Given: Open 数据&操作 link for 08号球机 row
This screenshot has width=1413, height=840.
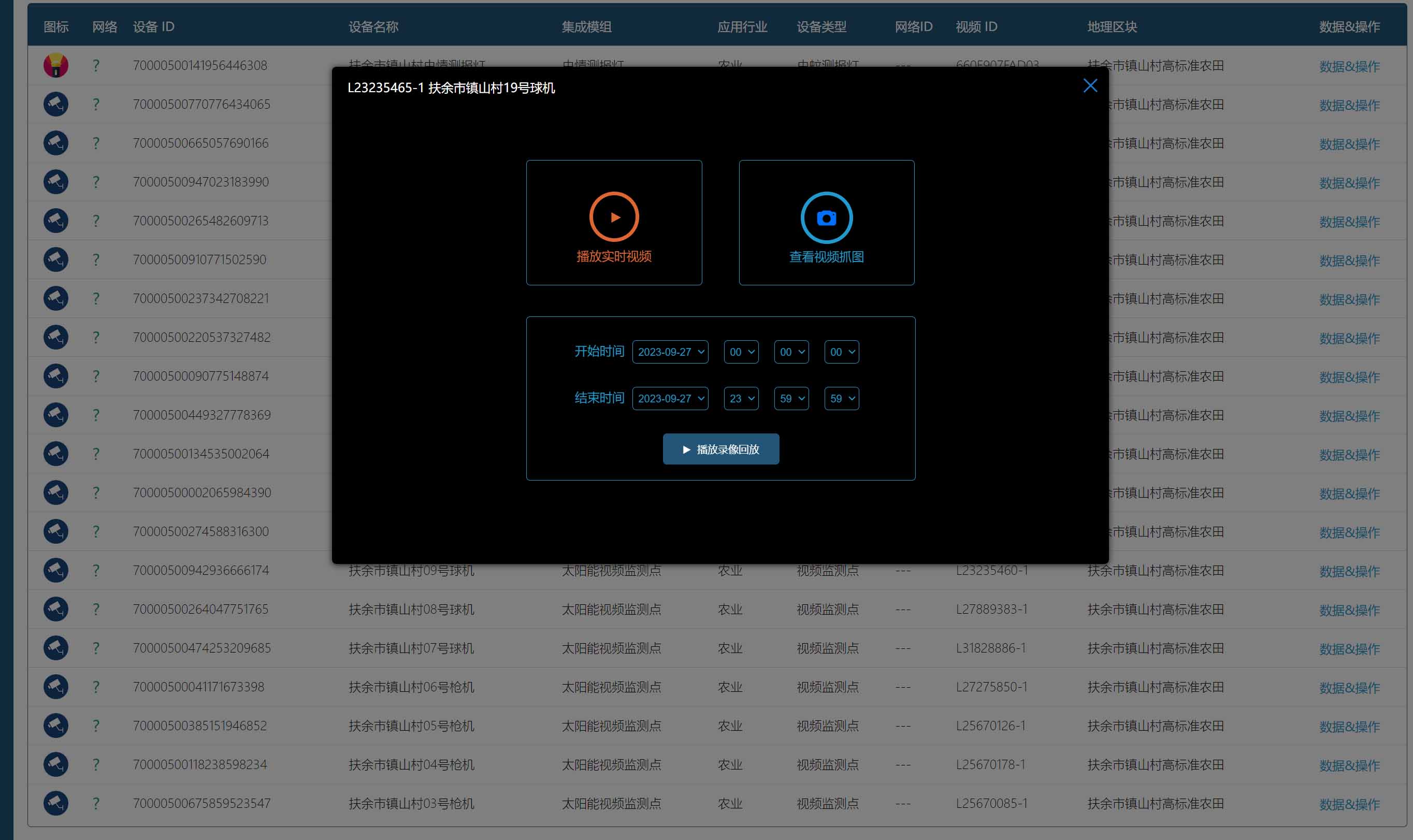Looking at the screenshot, I should point(1349,610).
